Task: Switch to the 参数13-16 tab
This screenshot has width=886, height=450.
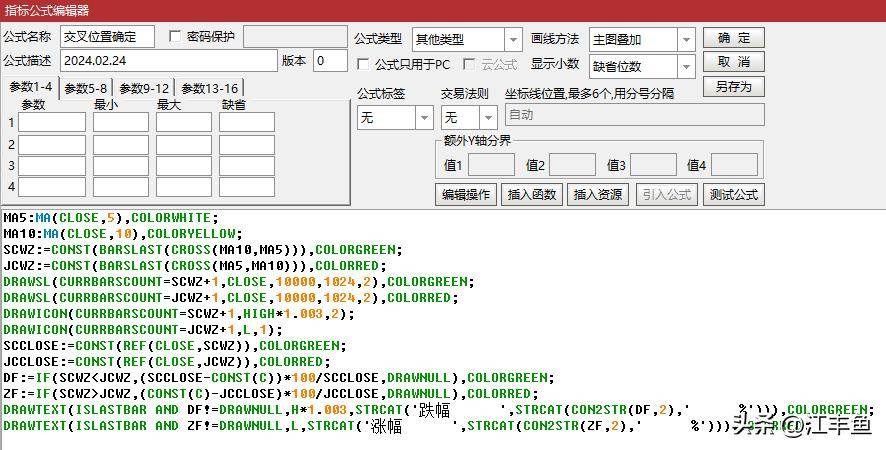Action: point(210,89)
